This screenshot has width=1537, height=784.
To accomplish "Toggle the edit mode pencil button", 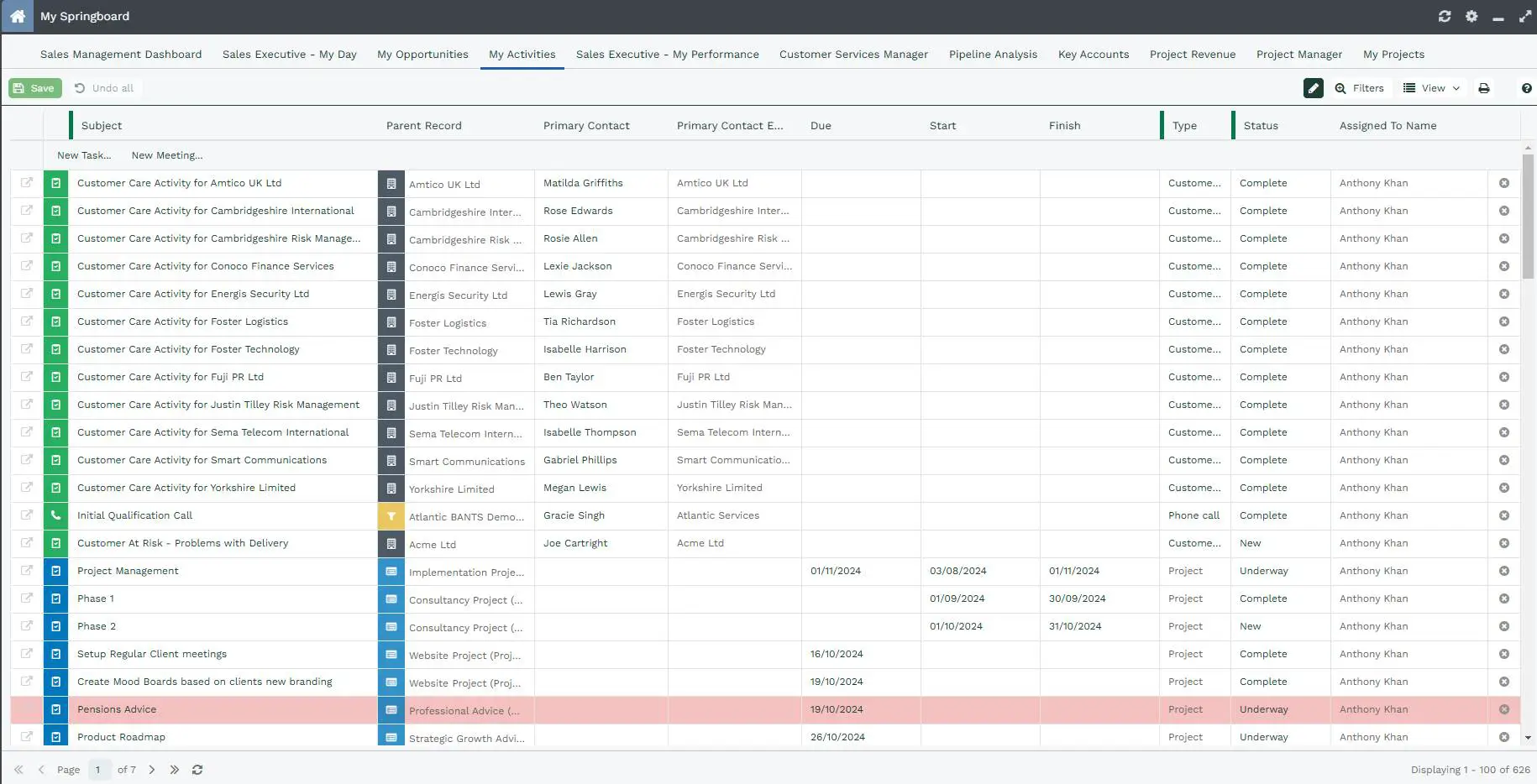I will 1313,88.
